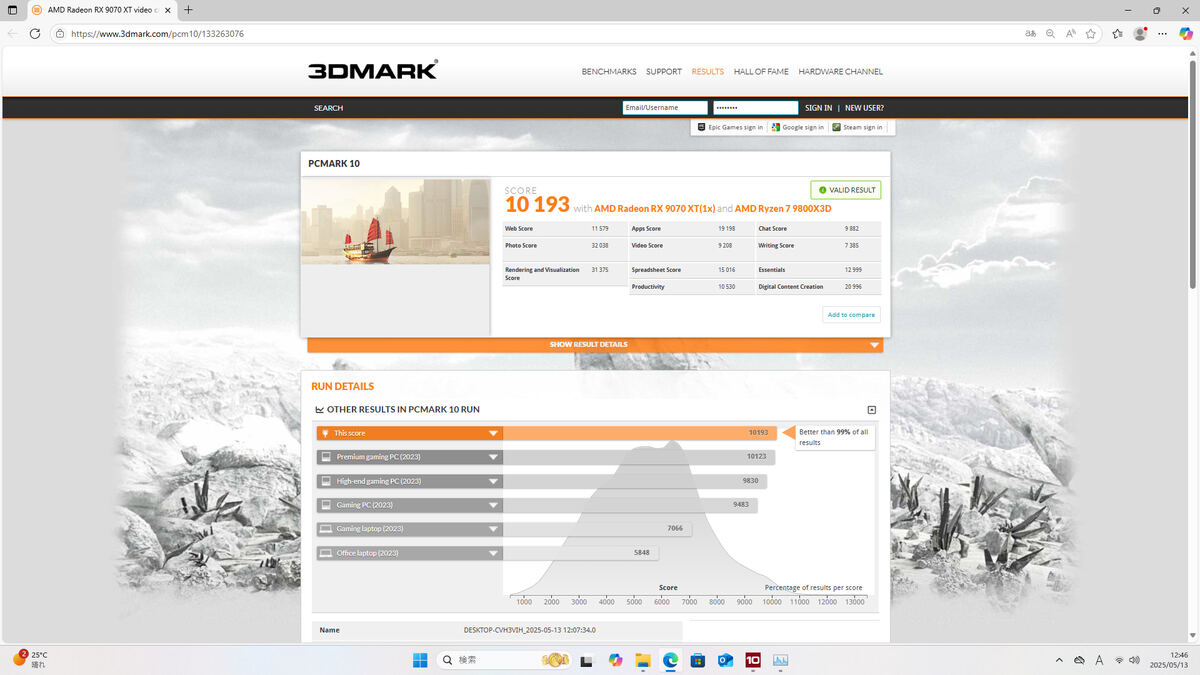Click the trophy icon on This score row
Screen dimensions: 1200x675
click(x=325, y=433)
